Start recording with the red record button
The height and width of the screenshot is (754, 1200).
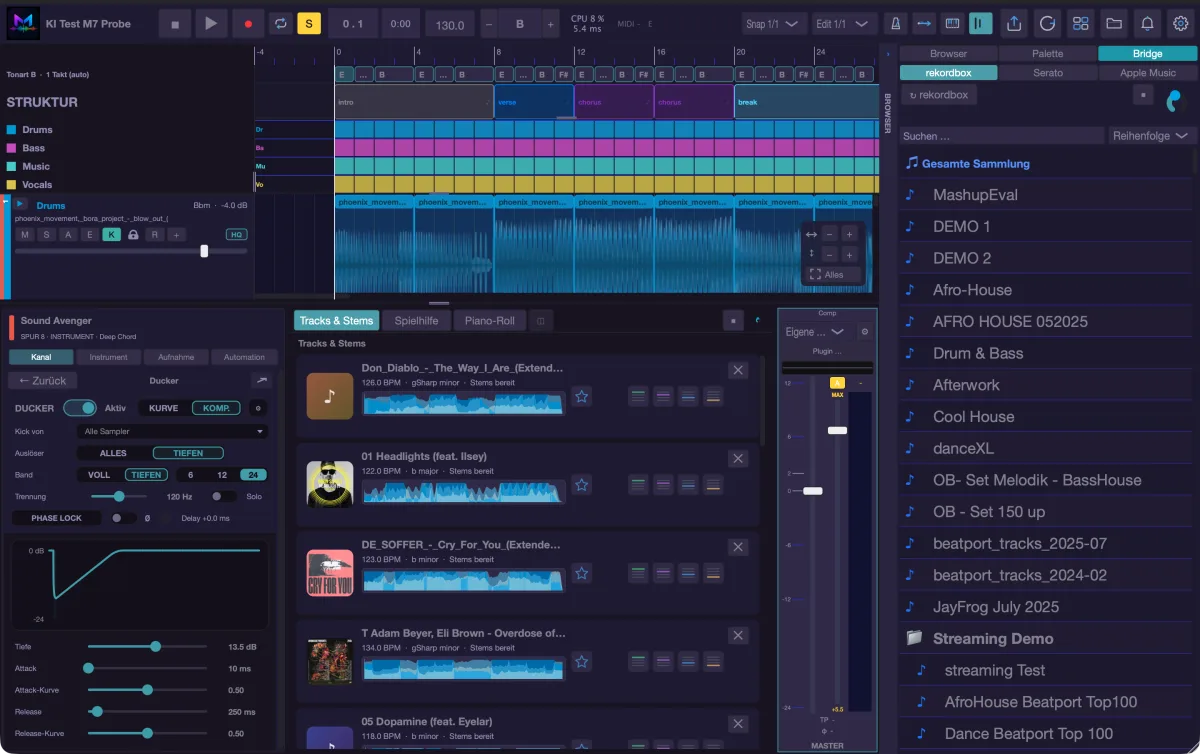[247, 24]
